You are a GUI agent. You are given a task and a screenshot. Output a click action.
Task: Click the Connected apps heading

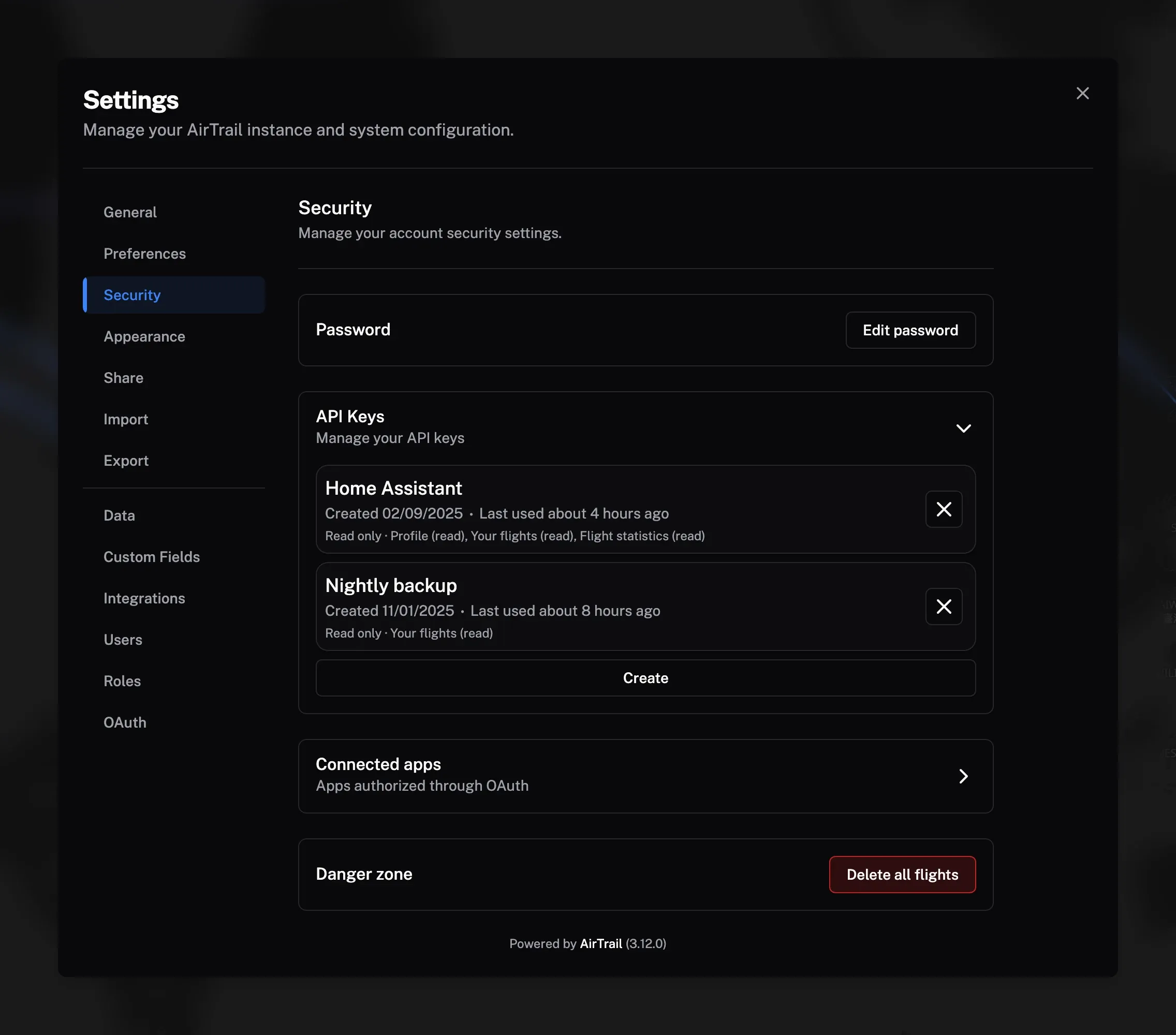[x=378, y=764]
